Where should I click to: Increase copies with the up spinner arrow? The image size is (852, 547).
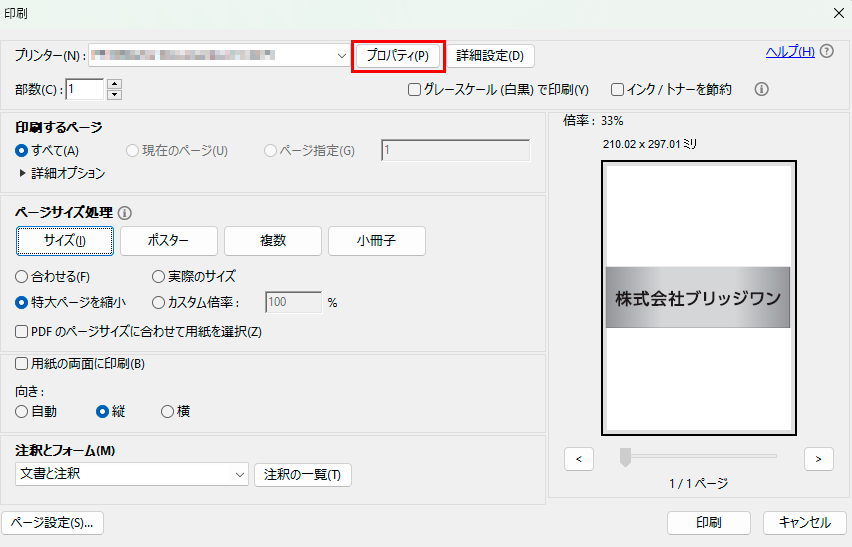(114, 84)
